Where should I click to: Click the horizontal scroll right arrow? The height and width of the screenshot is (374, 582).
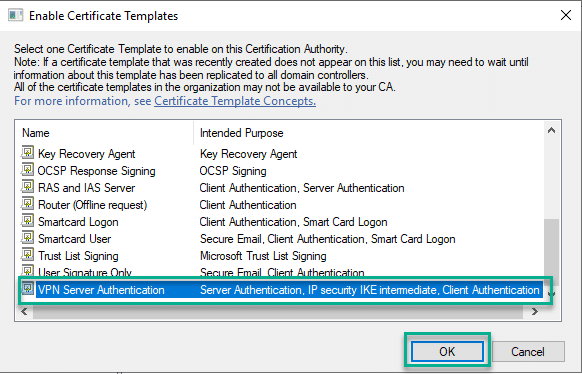pyautogui.click(x=534, y=312)
